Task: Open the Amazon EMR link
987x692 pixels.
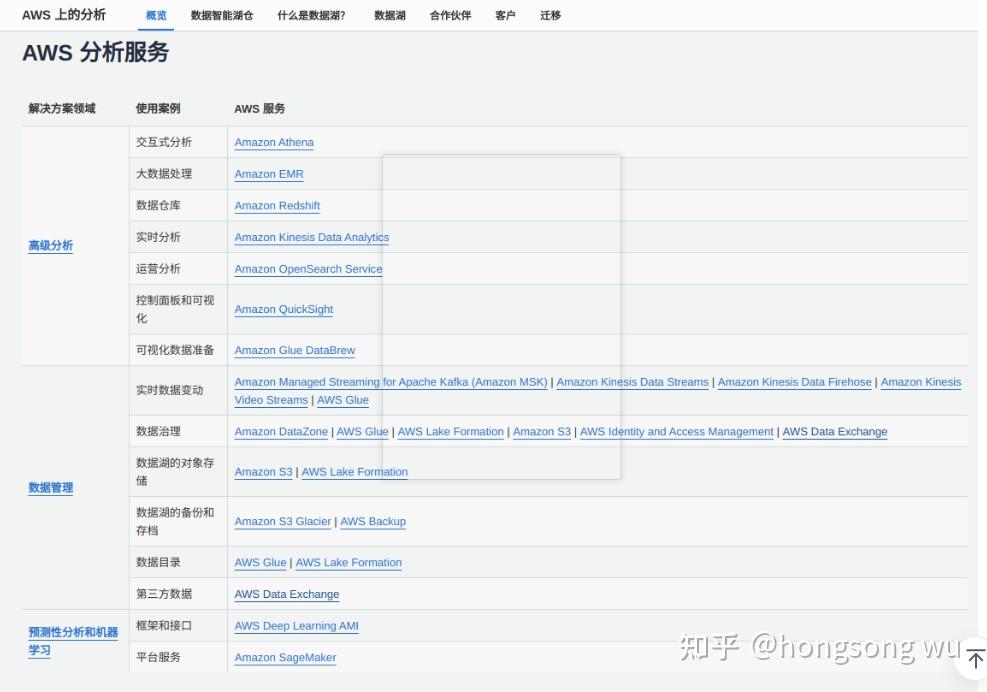Action: click(x=269, y=174)
